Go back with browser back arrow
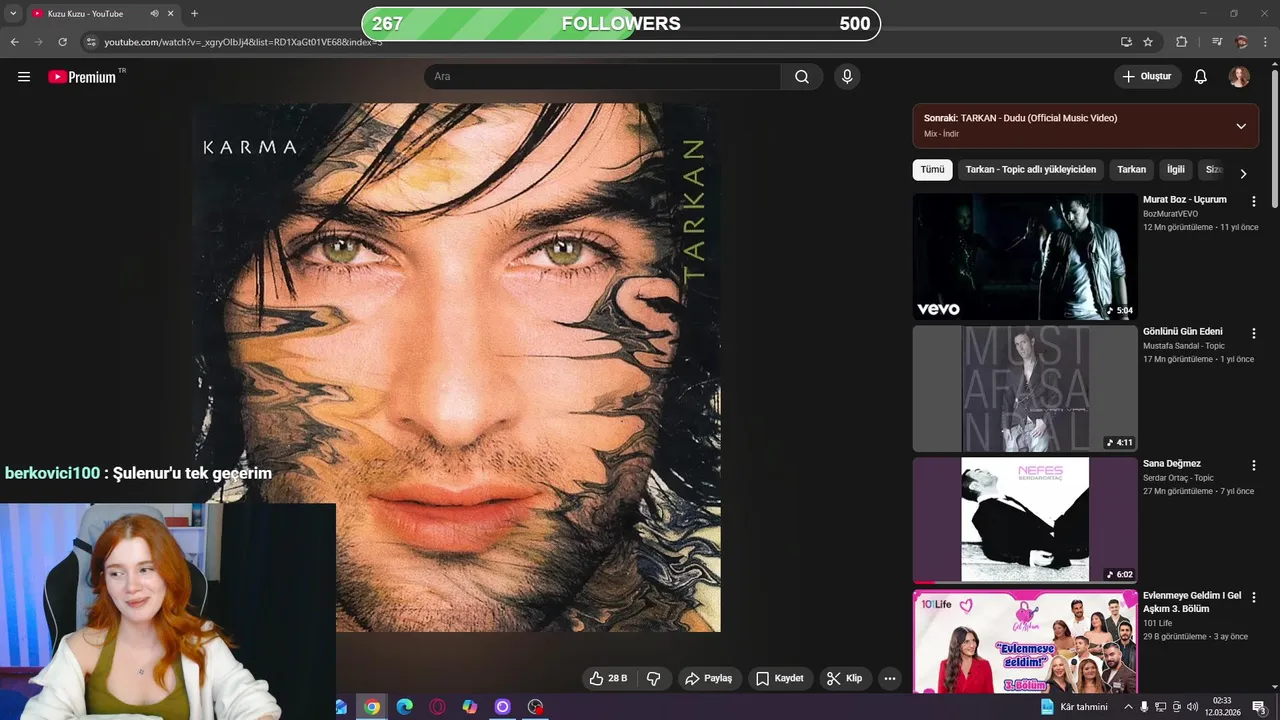 click(x=14, y=42)
